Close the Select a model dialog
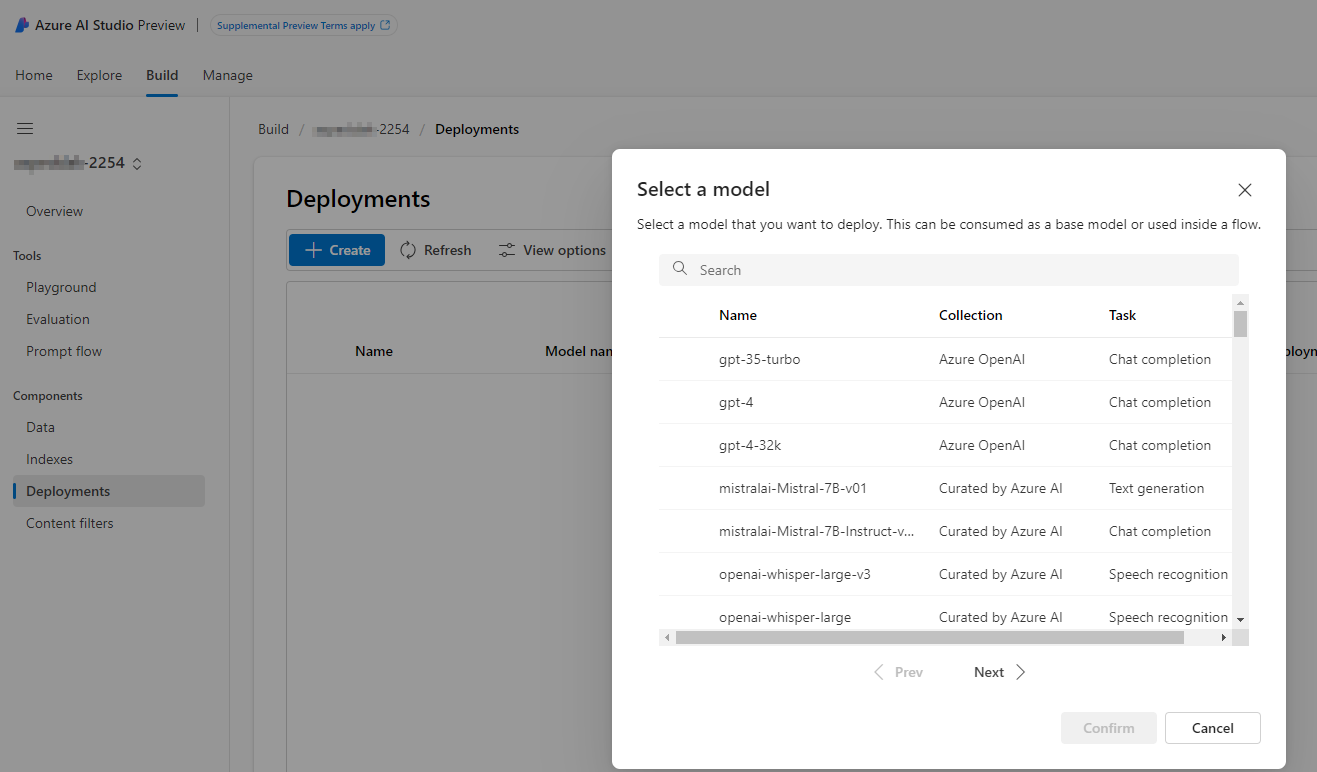 (x=1245, y=190)
